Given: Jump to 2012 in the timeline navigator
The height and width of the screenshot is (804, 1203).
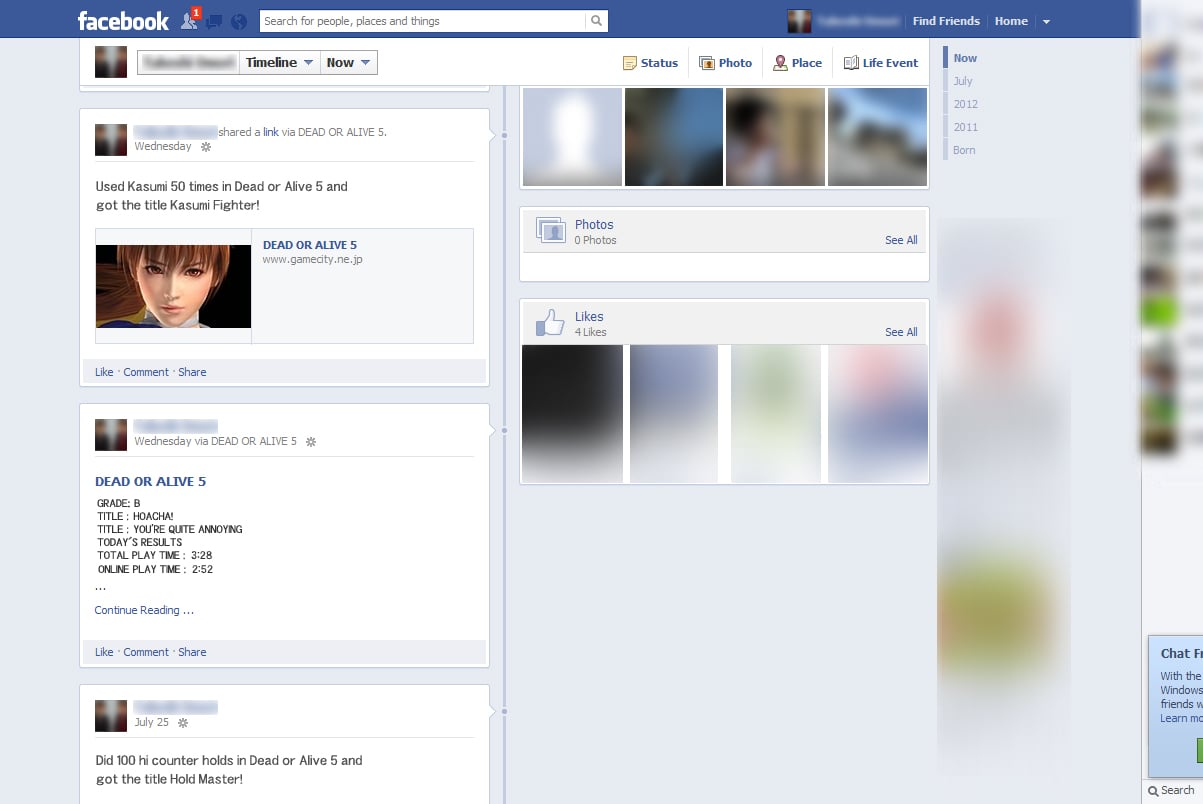Looking at the screenshot, I should coord(965,104).
